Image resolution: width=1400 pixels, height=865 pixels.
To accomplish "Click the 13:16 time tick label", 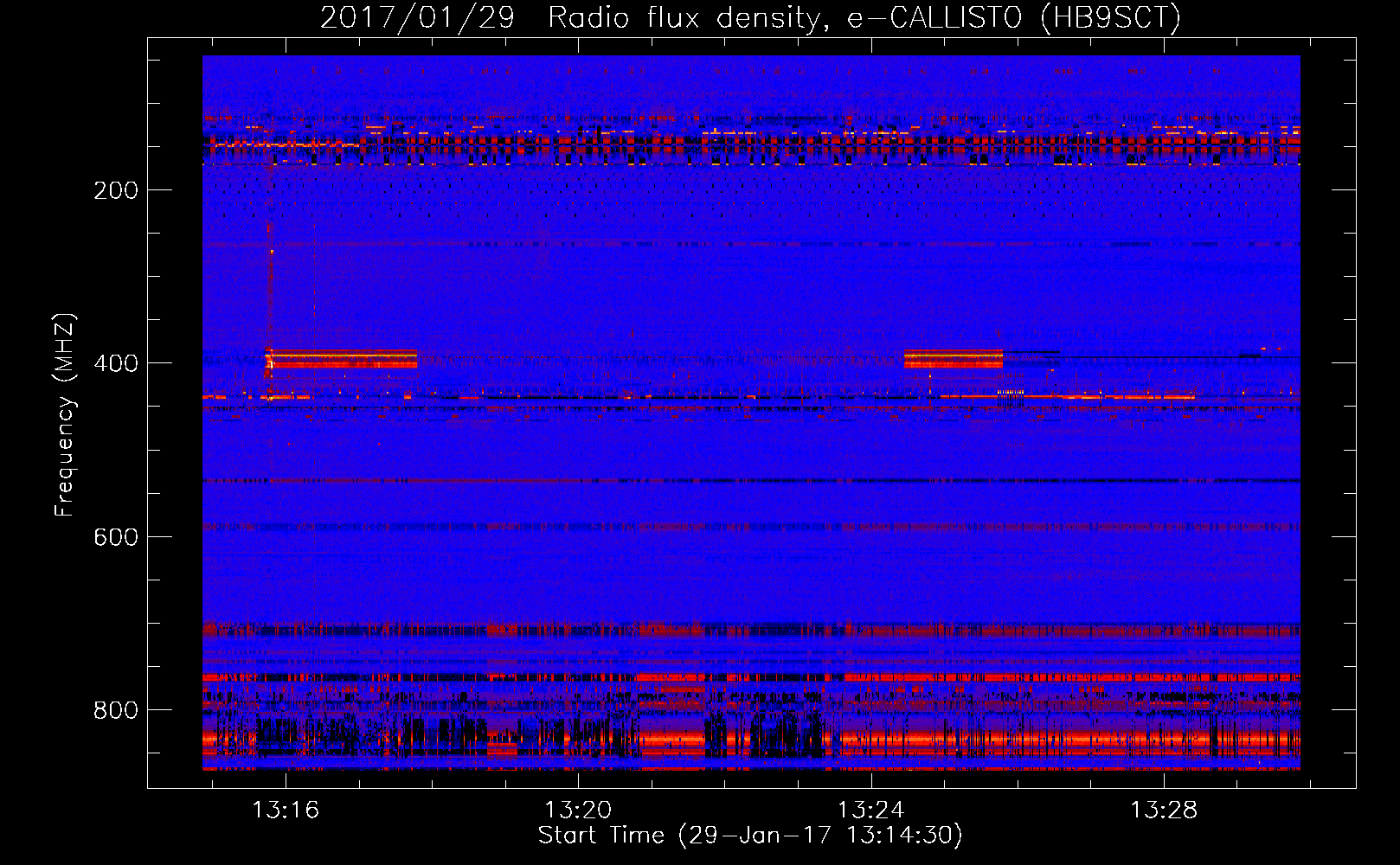I will coord(285,810).
